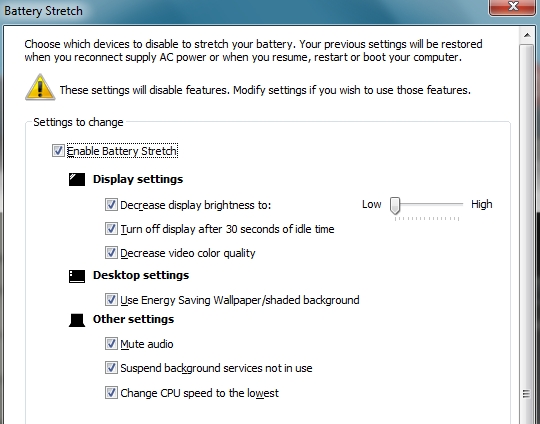Uncheck the Mute audio checkbox
The image size is (540, 424).
(111, 343)
